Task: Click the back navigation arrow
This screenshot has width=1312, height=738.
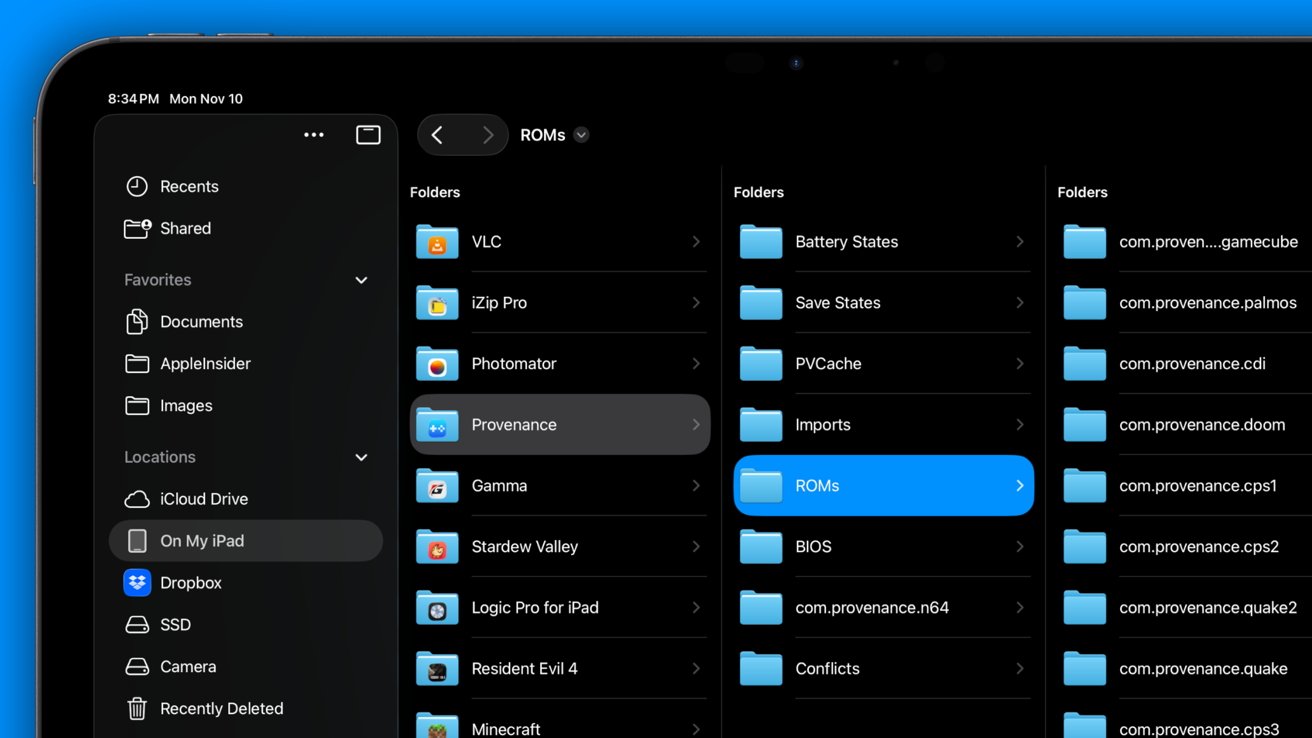Action: point(437,135)
